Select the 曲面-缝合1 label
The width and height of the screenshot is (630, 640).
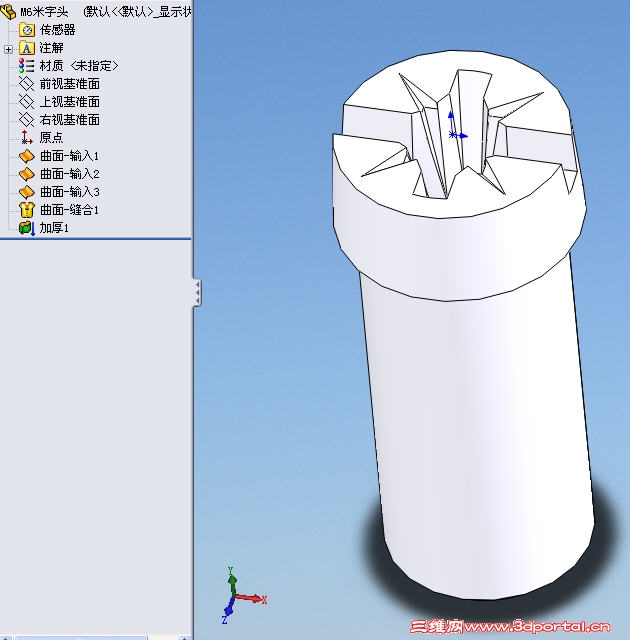(69, 210)
